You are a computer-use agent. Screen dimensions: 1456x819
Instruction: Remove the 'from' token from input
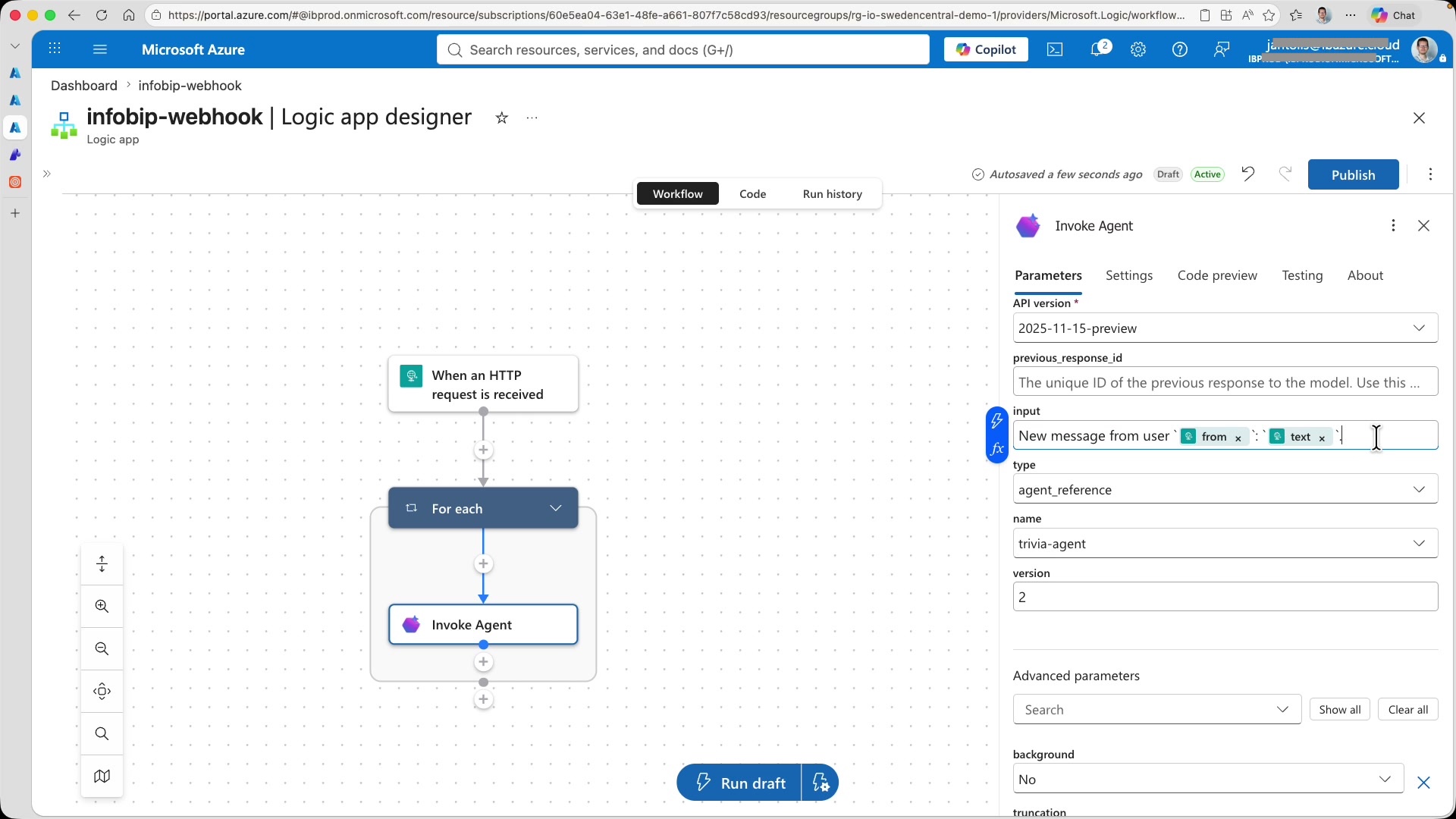coord(1238,438)
